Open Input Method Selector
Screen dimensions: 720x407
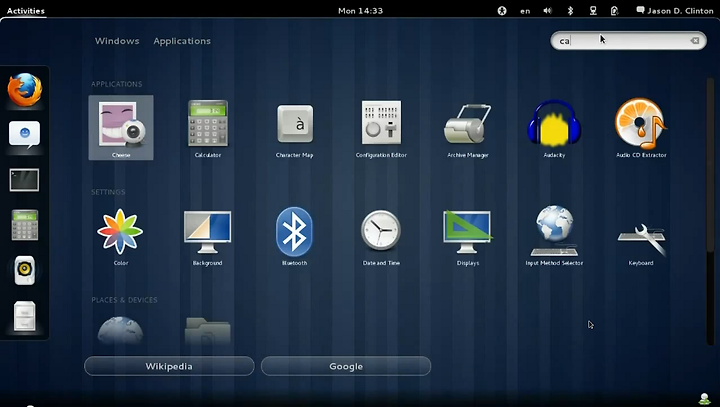coord(554,236)
